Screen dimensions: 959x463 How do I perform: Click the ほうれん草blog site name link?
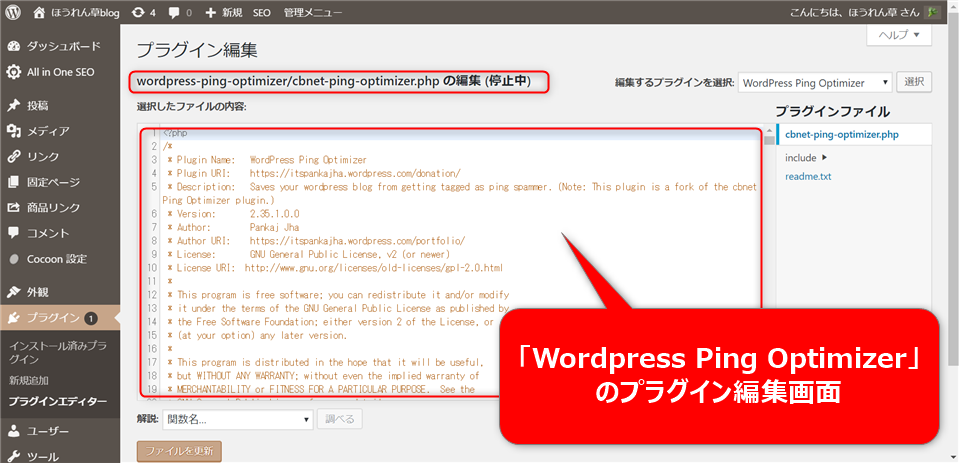[x=85, y=12]
